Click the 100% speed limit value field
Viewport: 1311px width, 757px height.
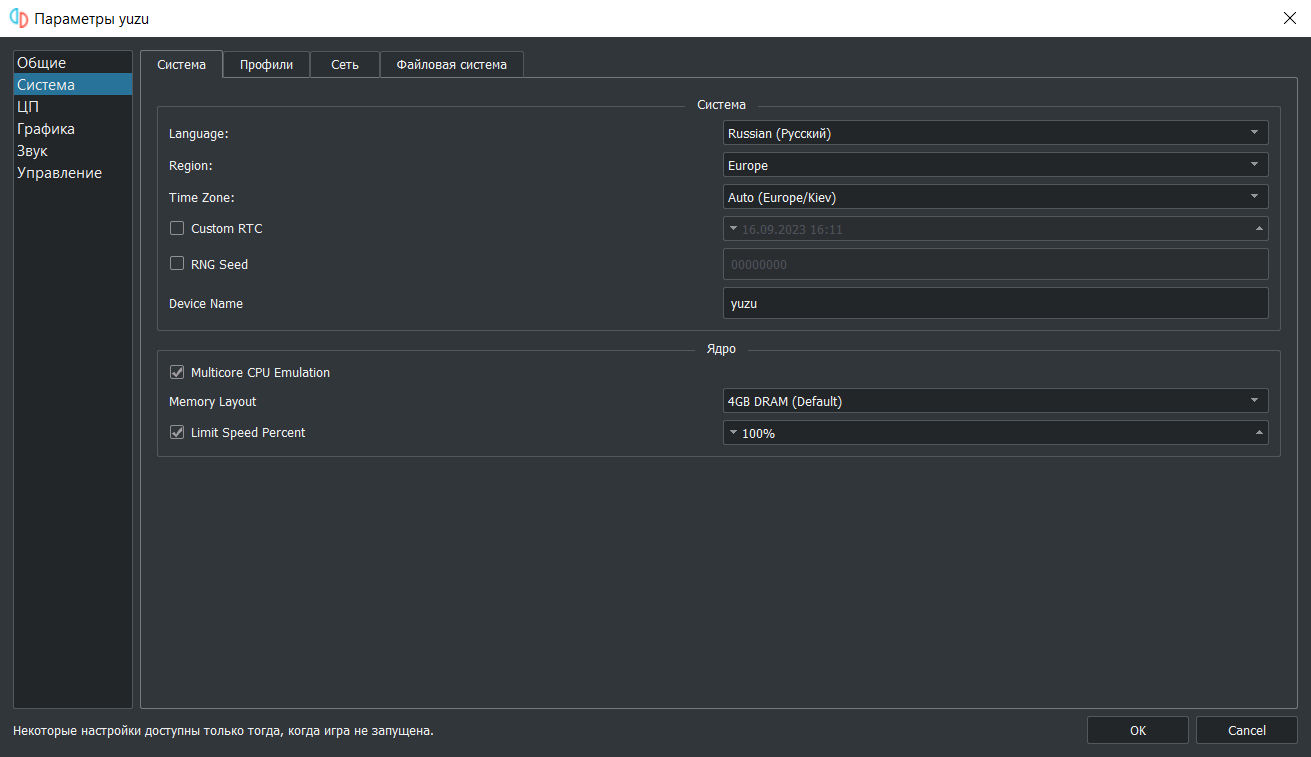[995, 433]
